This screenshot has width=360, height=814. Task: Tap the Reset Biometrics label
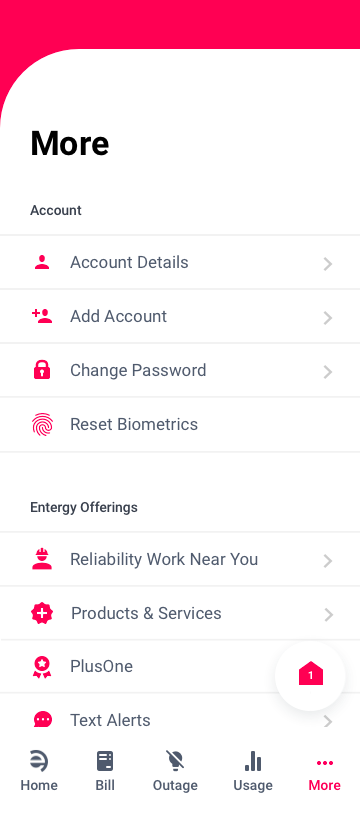(134, 424)
